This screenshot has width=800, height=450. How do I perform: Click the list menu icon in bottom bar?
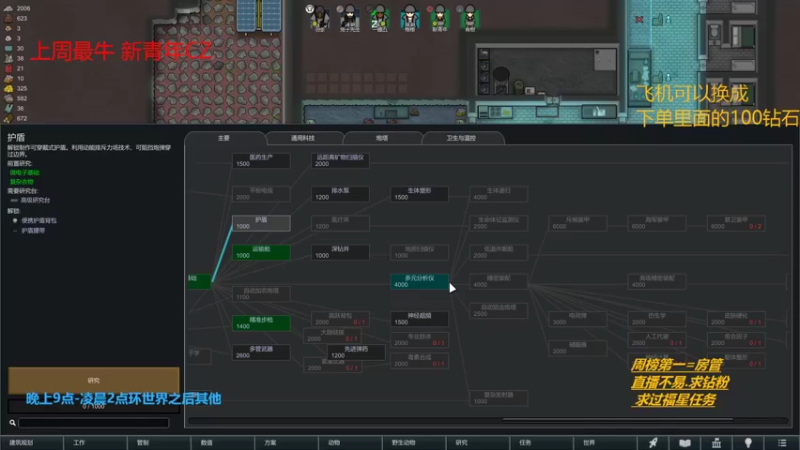(x=782, y=443)
